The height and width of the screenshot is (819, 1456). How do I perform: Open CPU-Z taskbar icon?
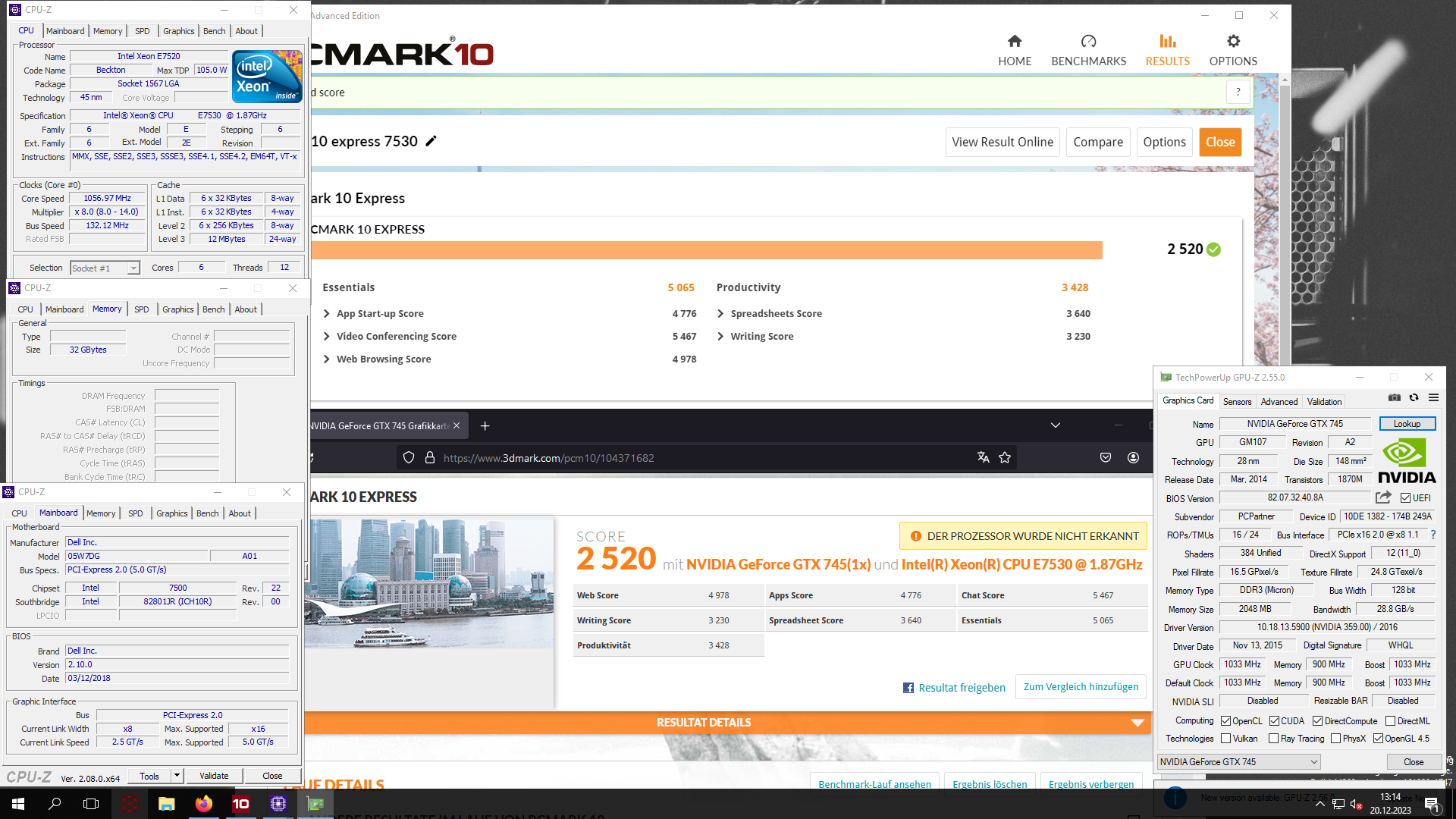[278, 803]
